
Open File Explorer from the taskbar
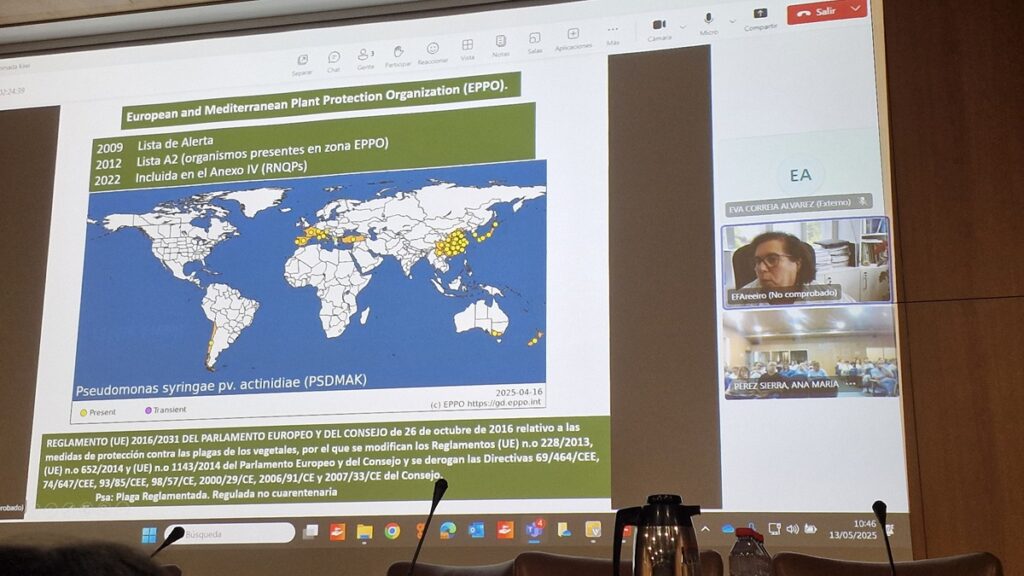364,532
